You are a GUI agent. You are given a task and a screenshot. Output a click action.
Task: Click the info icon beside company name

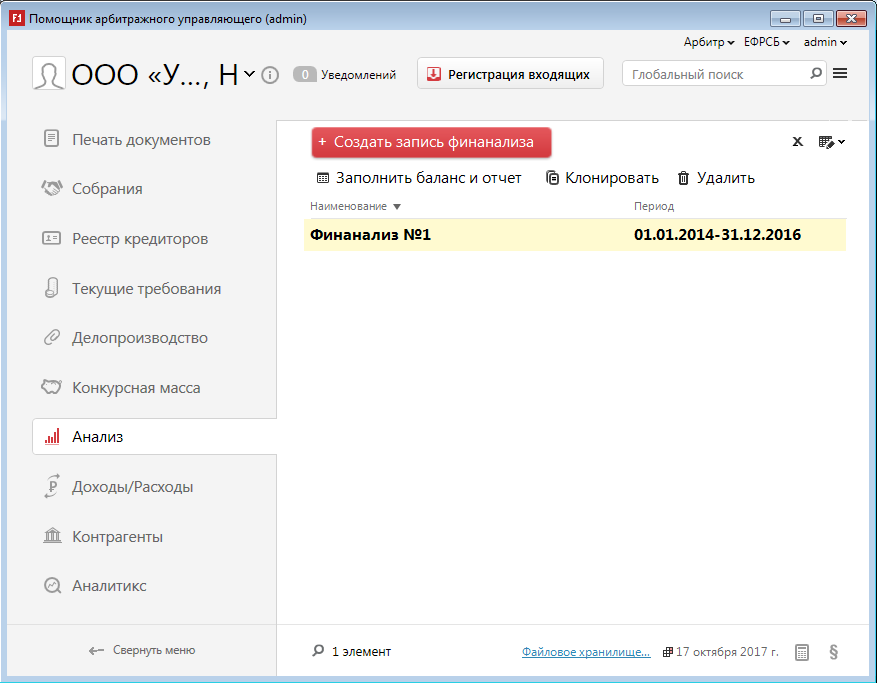pyautogui.click(x=269, y=75)
